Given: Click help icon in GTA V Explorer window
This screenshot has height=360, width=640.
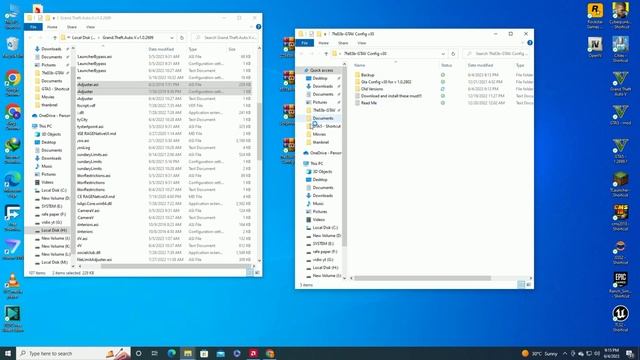Looking at the screenshot, I should tap(258, 27).
